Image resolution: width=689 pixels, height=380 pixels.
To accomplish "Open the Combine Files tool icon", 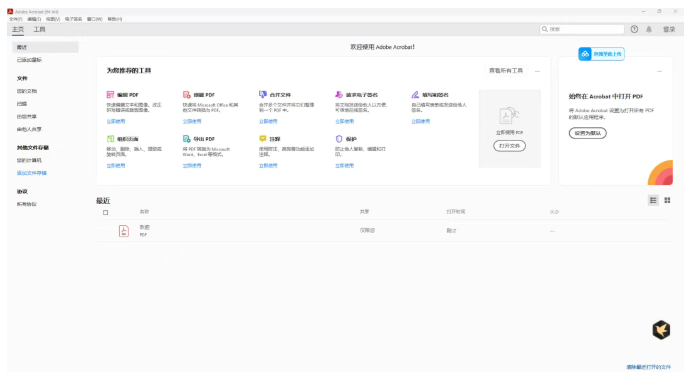I will [263, 94].
